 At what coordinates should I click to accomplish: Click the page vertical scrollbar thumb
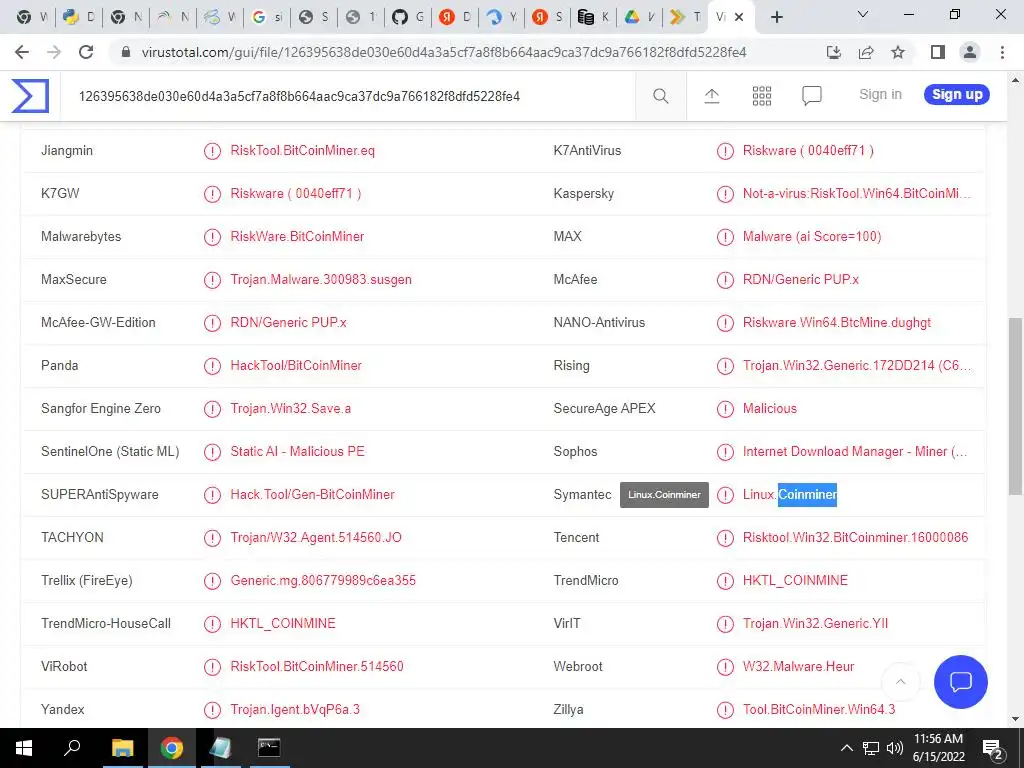(x=1015, y=406)
